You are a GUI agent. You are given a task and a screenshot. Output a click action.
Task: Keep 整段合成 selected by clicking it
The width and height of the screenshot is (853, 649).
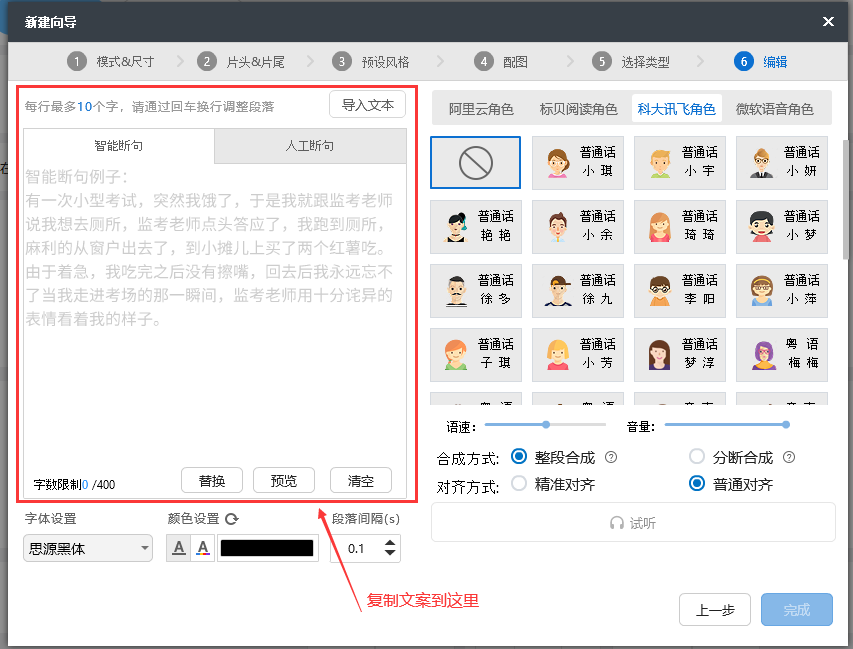coord(518,456)
